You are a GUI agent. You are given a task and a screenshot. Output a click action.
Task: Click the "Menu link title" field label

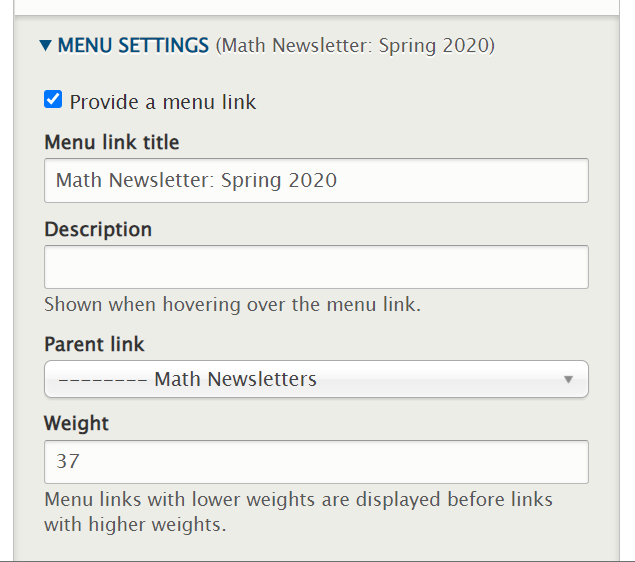pyautogui.click(x=112, y=142)
